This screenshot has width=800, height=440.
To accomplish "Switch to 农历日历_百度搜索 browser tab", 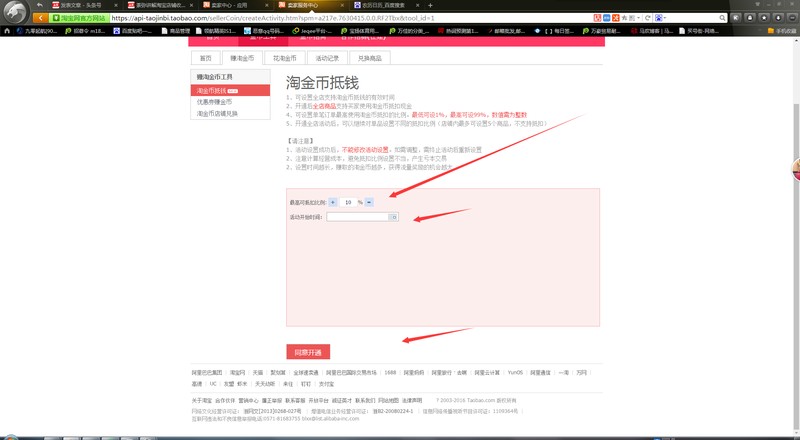I will [386, 5].
